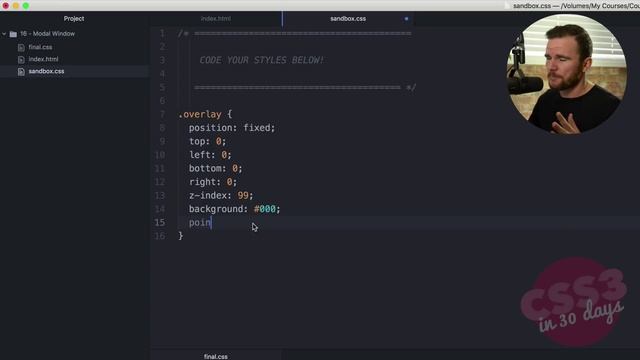Click the index.html file icon
This screenshot has width=640, height=360.
coord(21,60)
